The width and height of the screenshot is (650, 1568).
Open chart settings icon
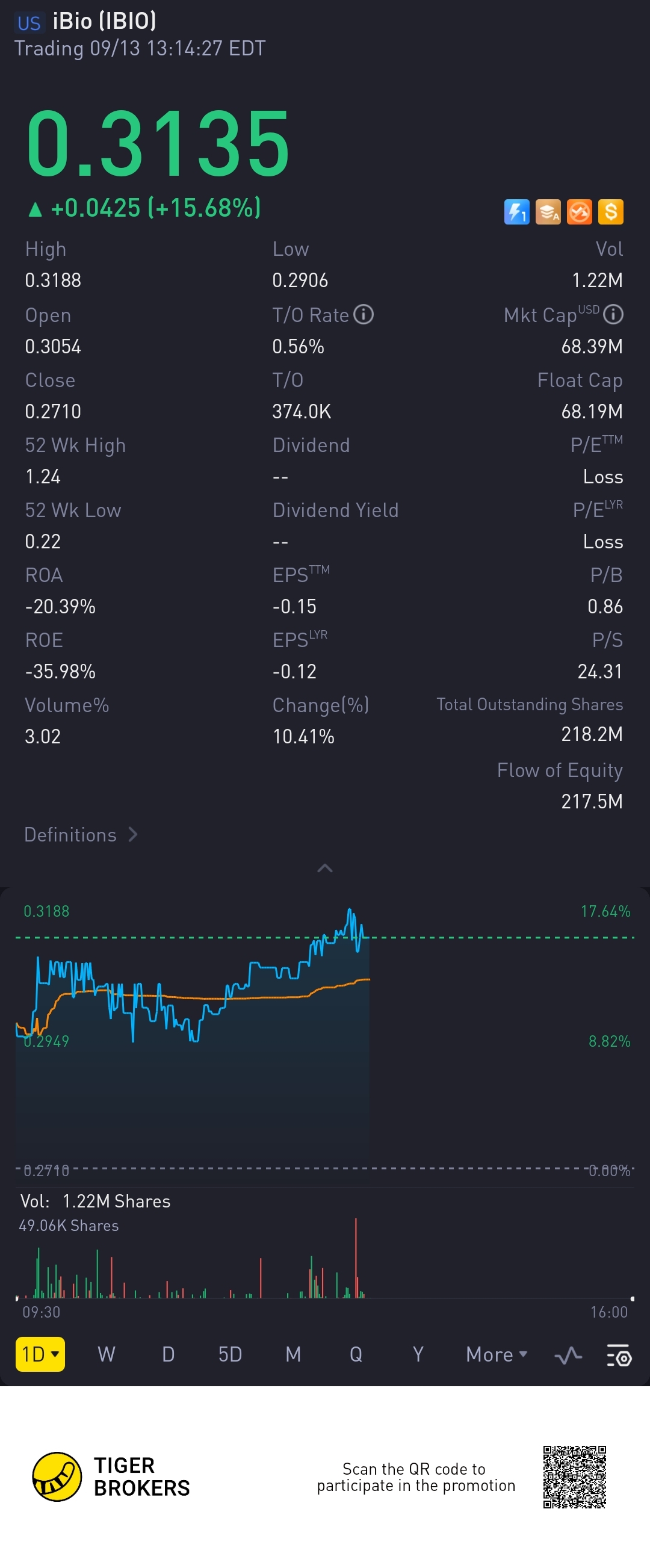619,1355
